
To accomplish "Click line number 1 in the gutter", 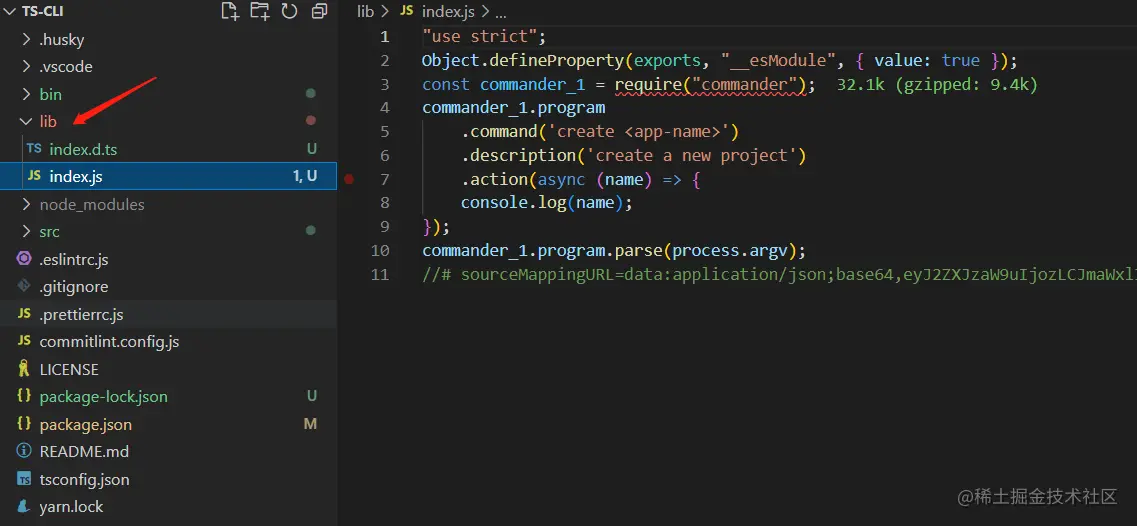I will tap(384, 36).
